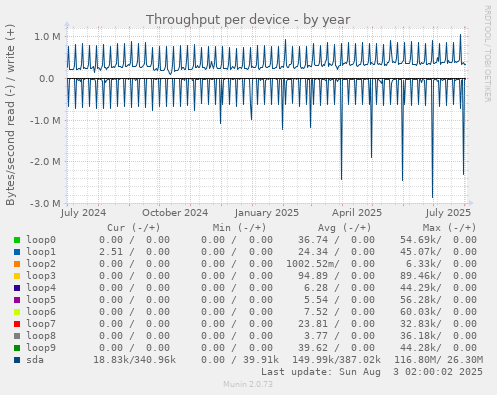The height and width of the screenshot is (395, 497).
Task: Click the sda average value 149.99k/387.02k
Action: tap(336, 360)
